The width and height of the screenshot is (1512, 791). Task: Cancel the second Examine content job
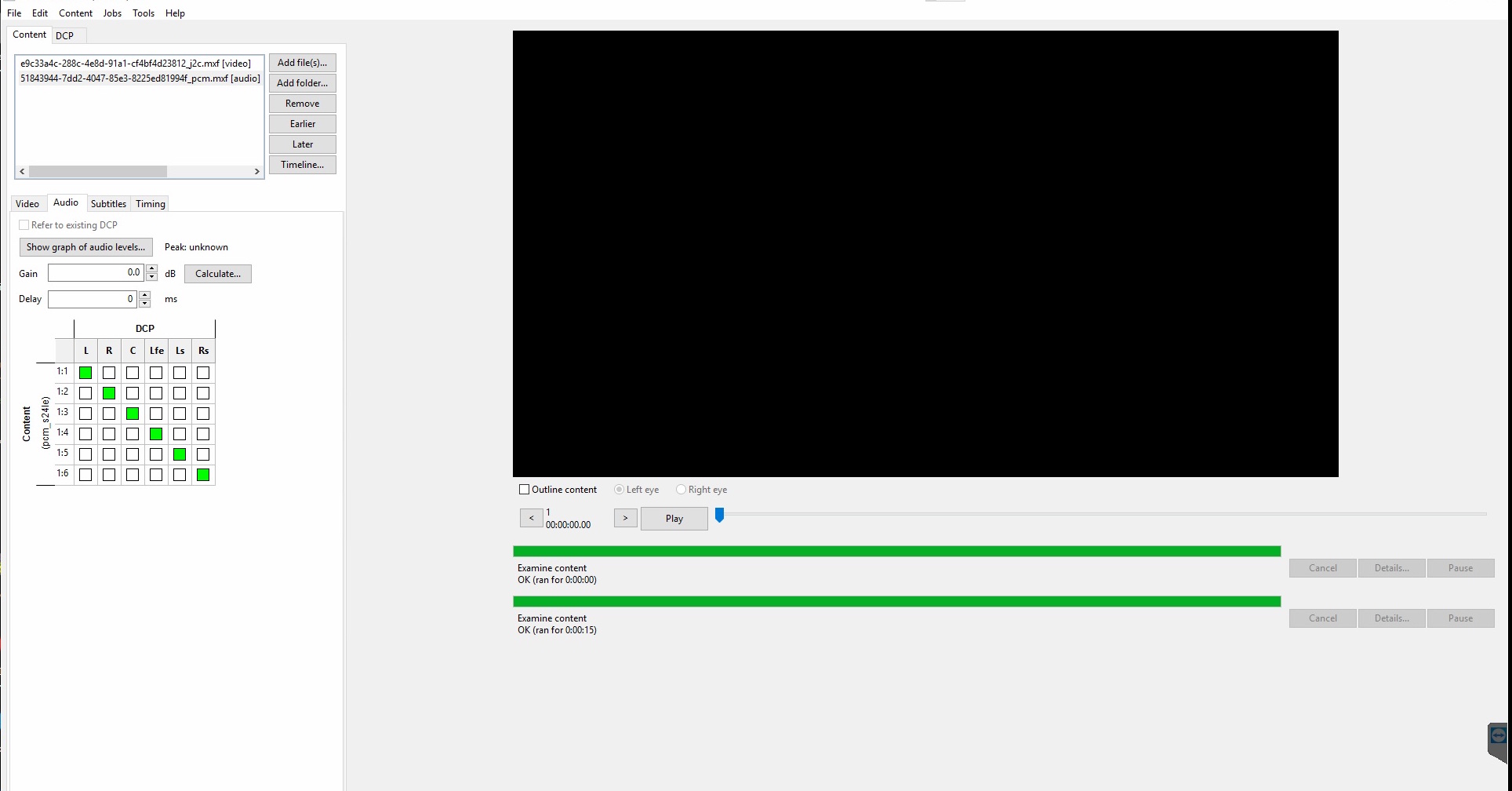[x=1323, y=618]
